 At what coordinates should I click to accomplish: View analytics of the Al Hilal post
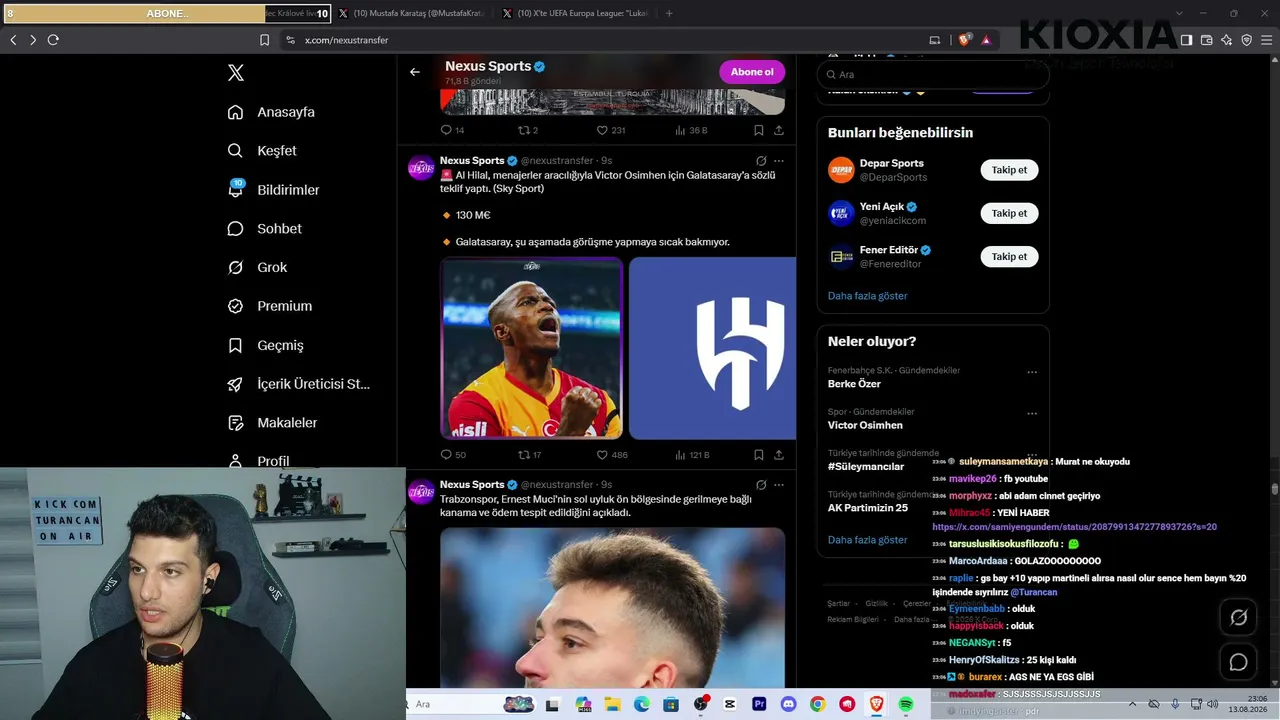692,455
